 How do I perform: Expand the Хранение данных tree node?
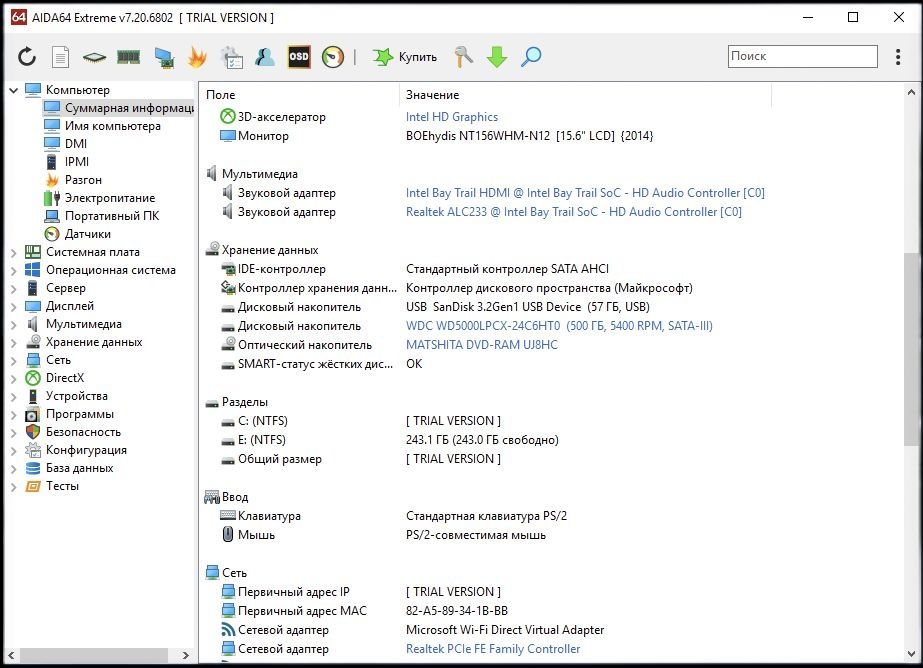tap(14, 343)
